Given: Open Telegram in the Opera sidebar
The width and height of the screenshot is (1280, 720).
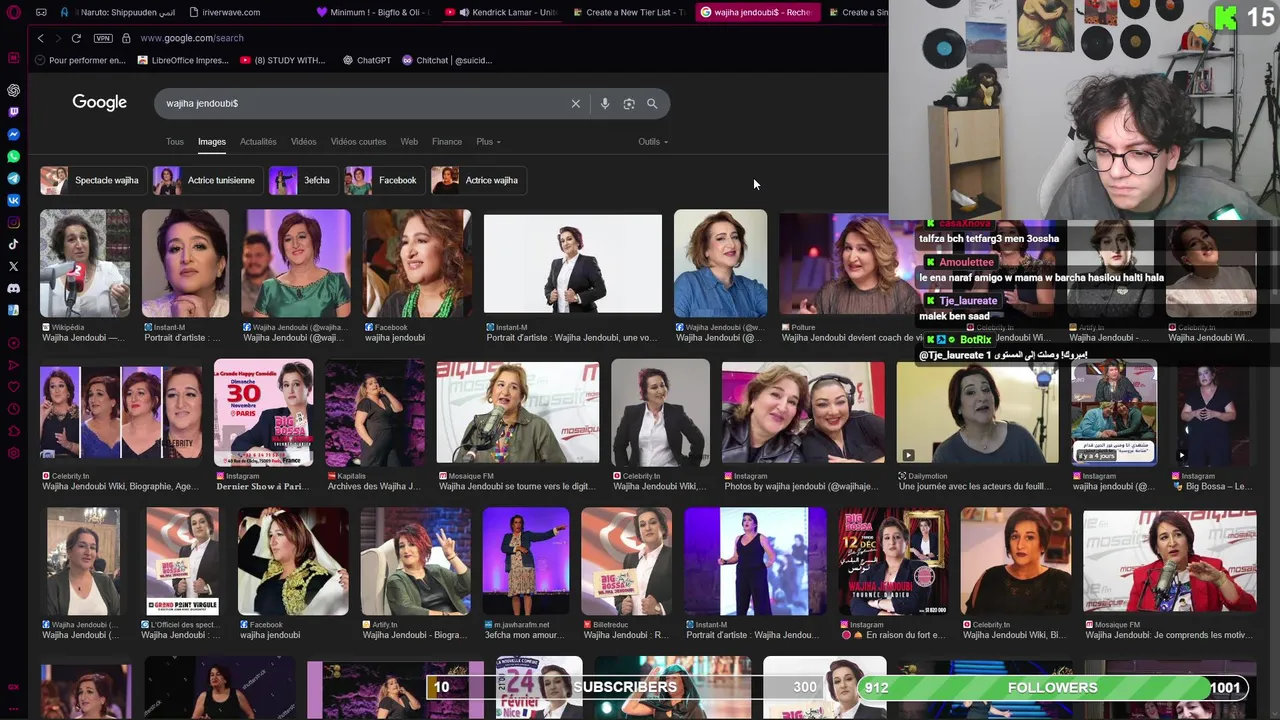Looking at the screenshot, I should (x=13, y=178).
